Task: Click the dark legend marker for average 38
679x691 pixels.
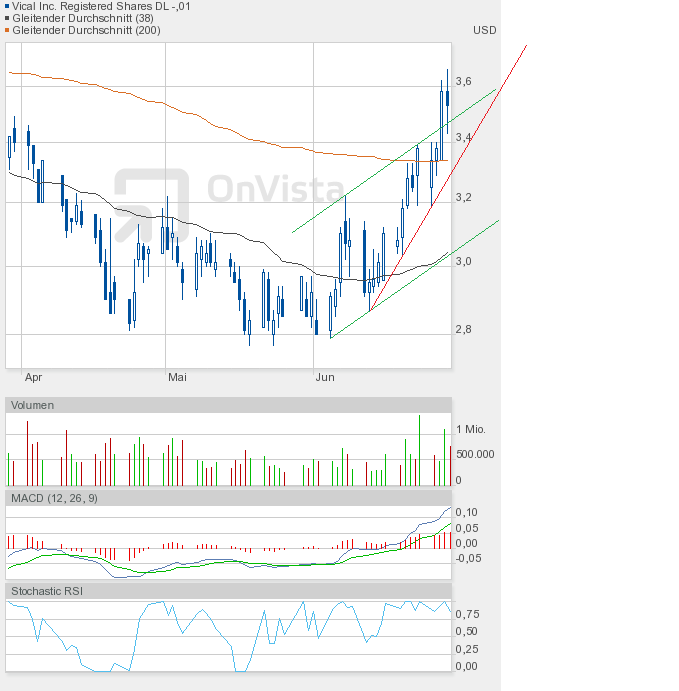Action: point(7,19)
